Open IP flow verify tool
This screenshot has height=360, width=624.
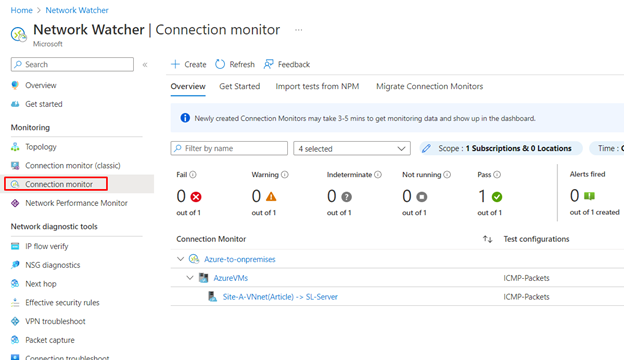coord(47,246)
